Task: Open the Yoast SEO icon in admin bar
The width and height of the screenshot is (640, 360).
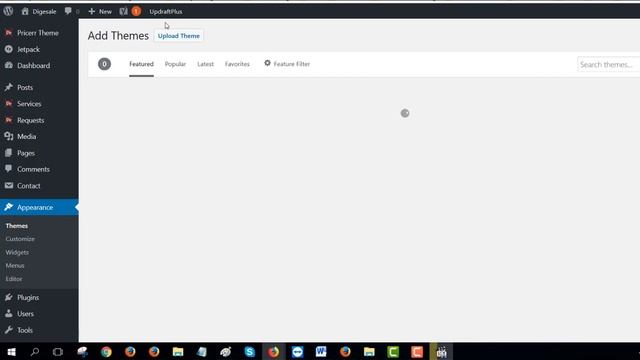Action: point(123,11)
